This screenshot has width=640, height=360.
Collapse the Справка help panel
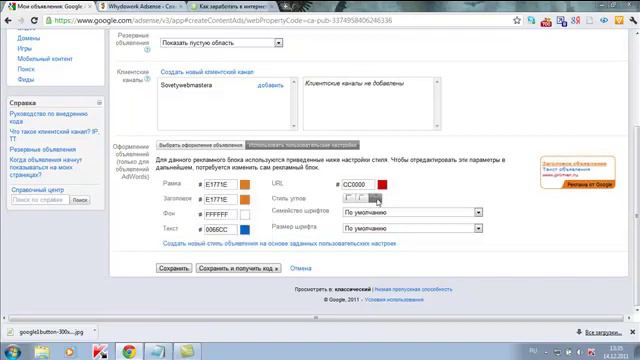99,103
